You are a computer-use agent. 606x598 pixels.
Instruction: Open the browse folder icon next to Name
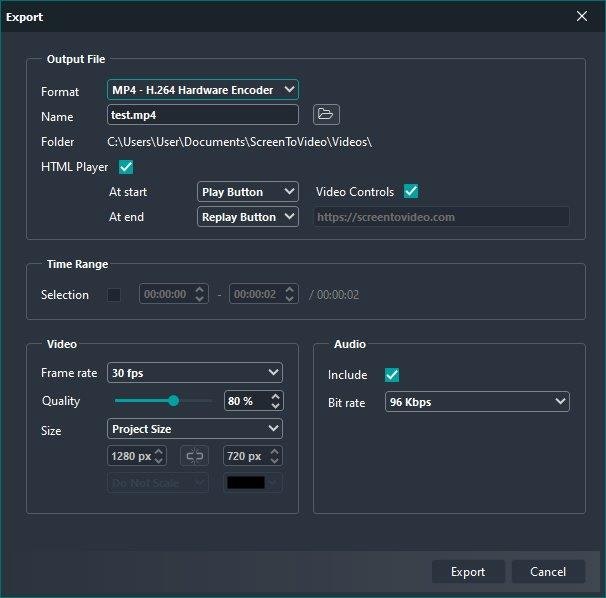coord(326,114)
